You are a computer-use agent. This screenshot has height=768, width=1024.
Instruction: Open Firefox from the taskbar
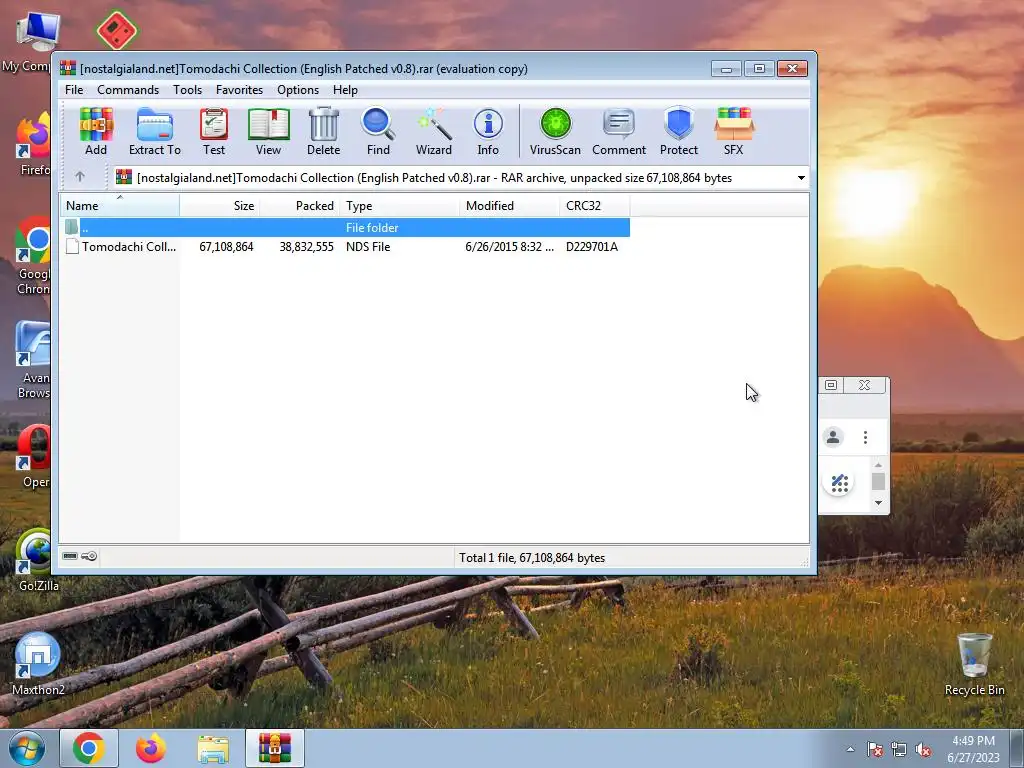(x=151, y=748)
